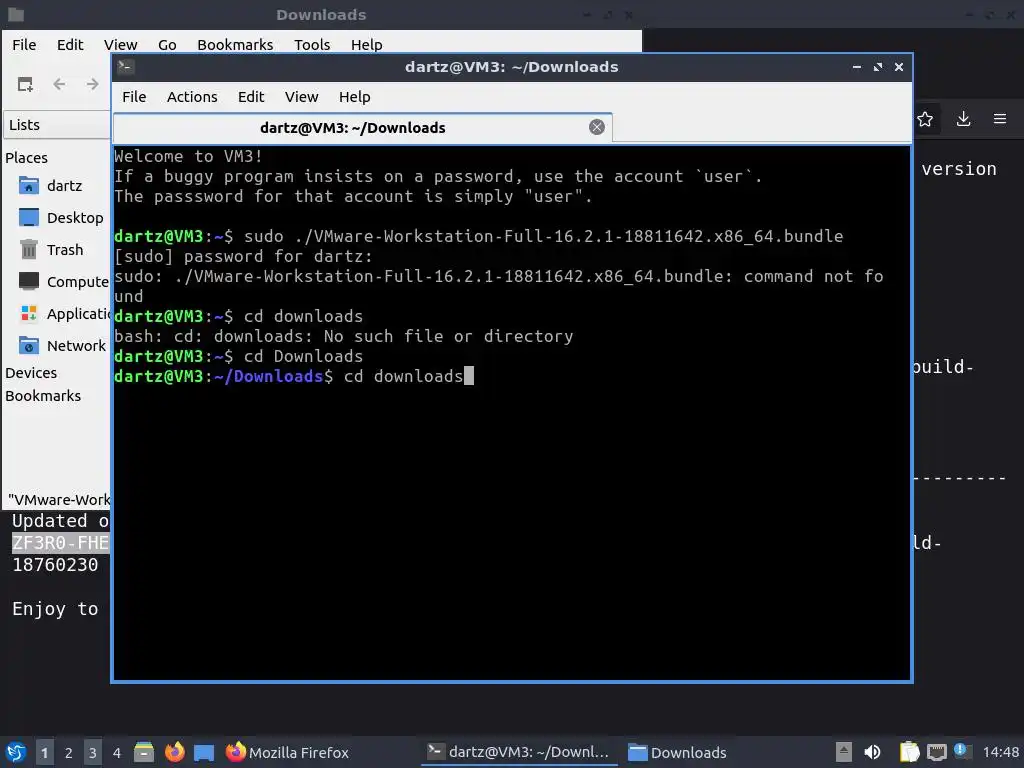Click the terminal window title bar icon

click(x=126, y=67)
